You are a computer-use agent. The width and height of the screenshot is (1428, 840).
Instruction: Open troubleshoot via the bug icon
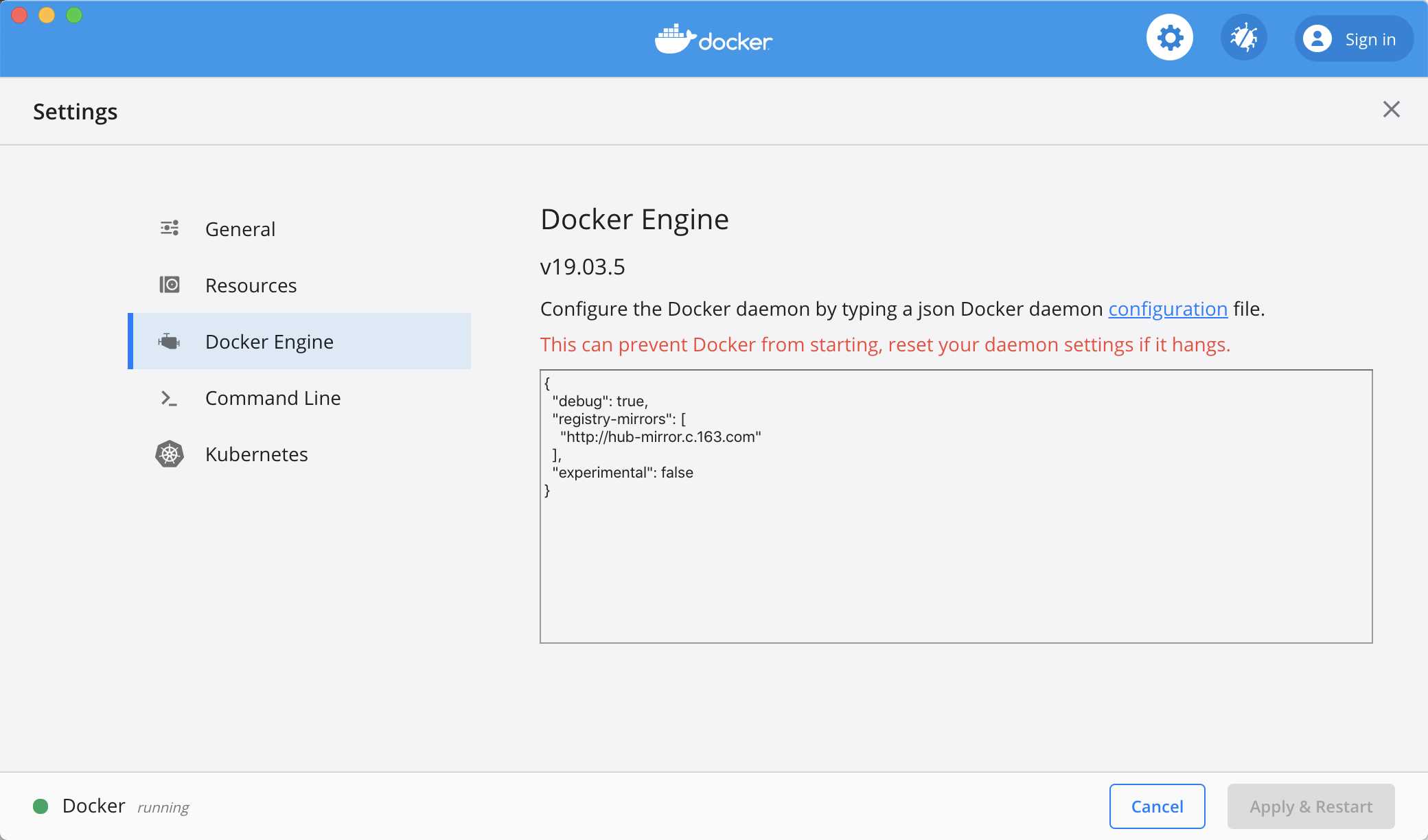tap(1243, 38)
